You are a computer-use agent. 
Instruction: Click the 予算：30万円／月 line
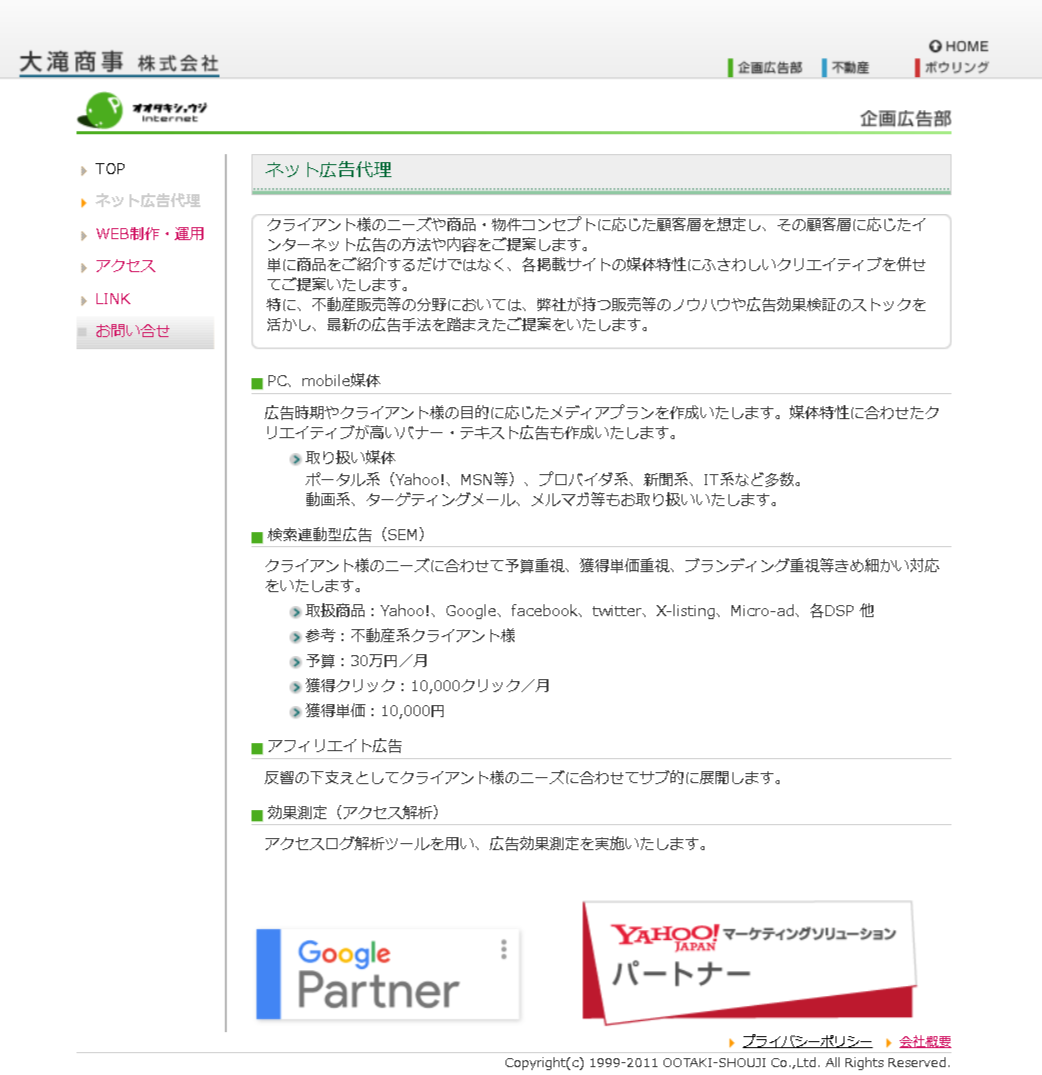pos(367,661)
